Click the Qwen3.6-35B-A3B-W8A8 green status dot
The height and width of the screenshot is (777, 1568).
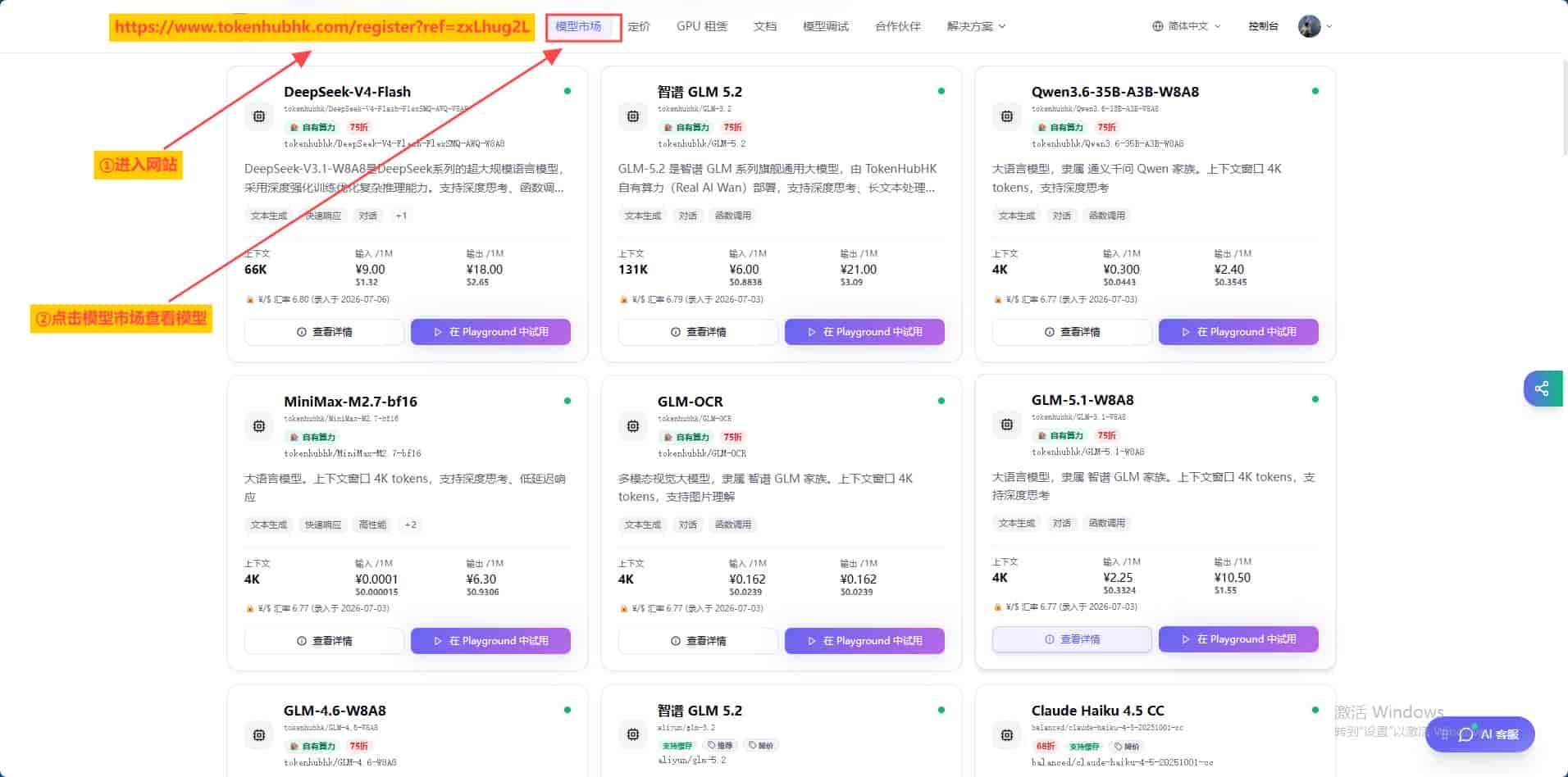1315,91
